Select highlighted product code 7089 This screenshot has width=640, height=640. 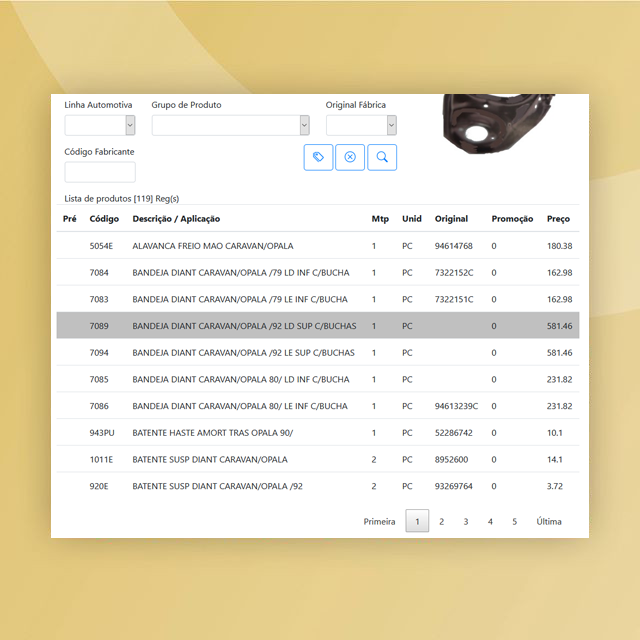(x=99, y=326)
